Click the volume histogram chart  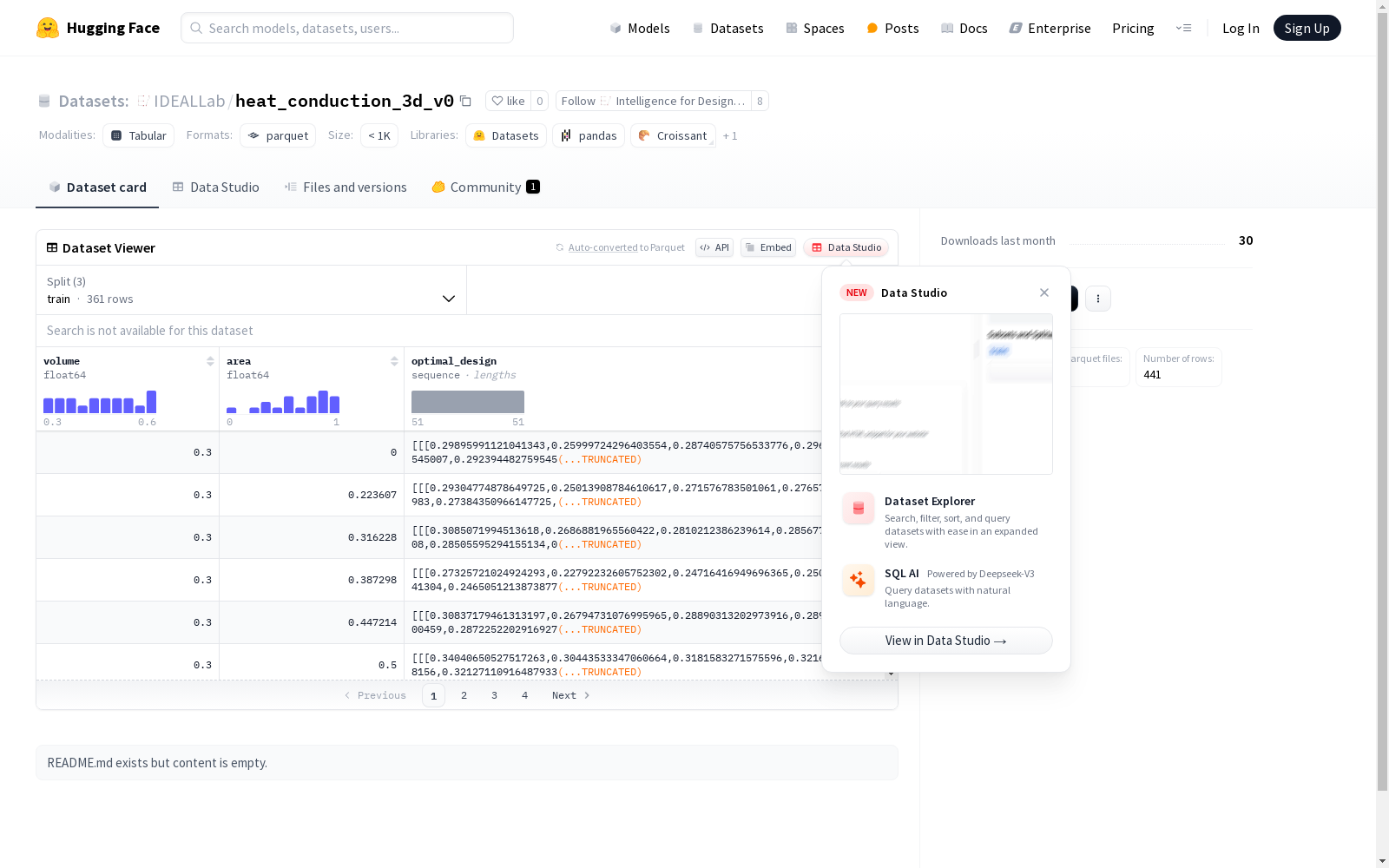click(100, 402)
